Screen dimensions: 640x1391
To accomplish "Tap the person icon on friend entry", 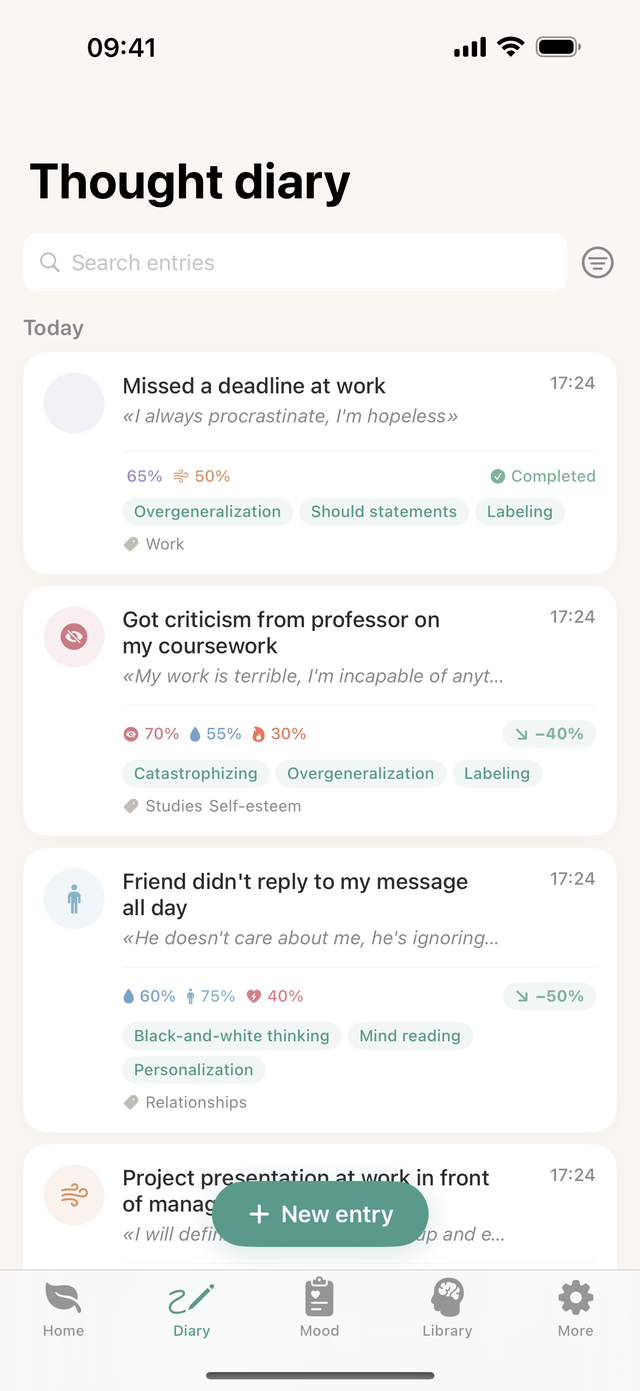I will [74, 898].
